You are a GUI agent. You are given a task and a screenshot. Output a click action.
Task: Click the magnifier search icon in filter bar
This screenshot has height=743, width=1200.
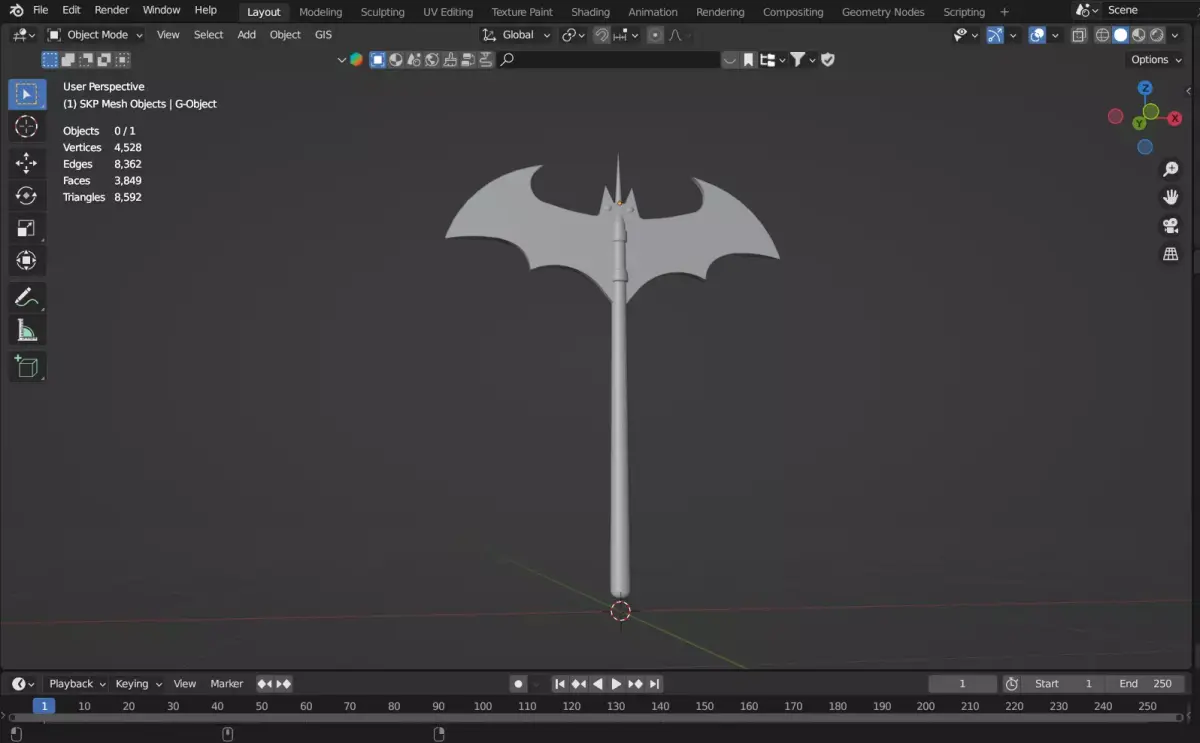click(507, 60)
